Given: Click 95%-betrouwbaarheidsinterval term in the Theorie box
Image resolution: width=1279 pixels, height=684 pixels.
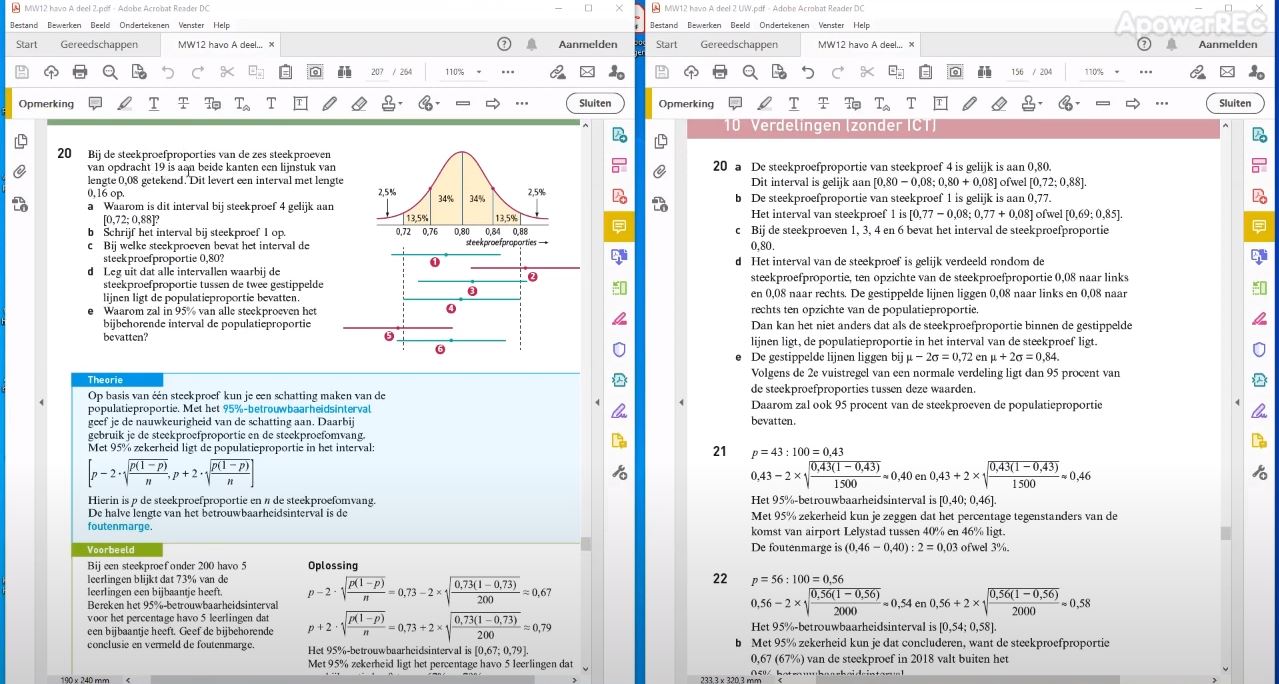Looking at the screenshot, I should click(297, 409).
